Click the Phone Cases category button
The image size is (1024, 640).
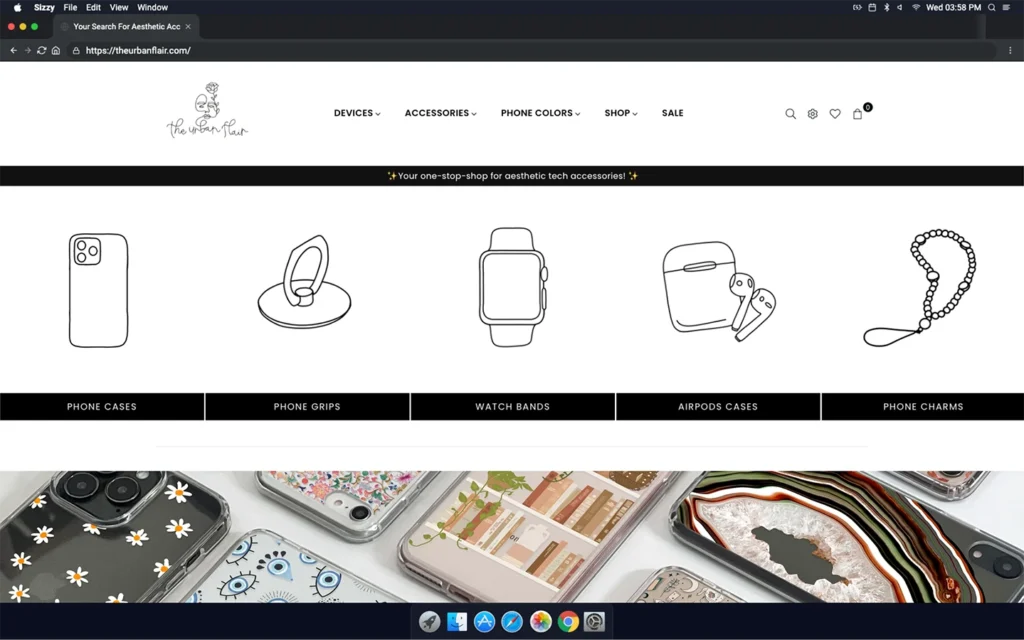[102, 407]
